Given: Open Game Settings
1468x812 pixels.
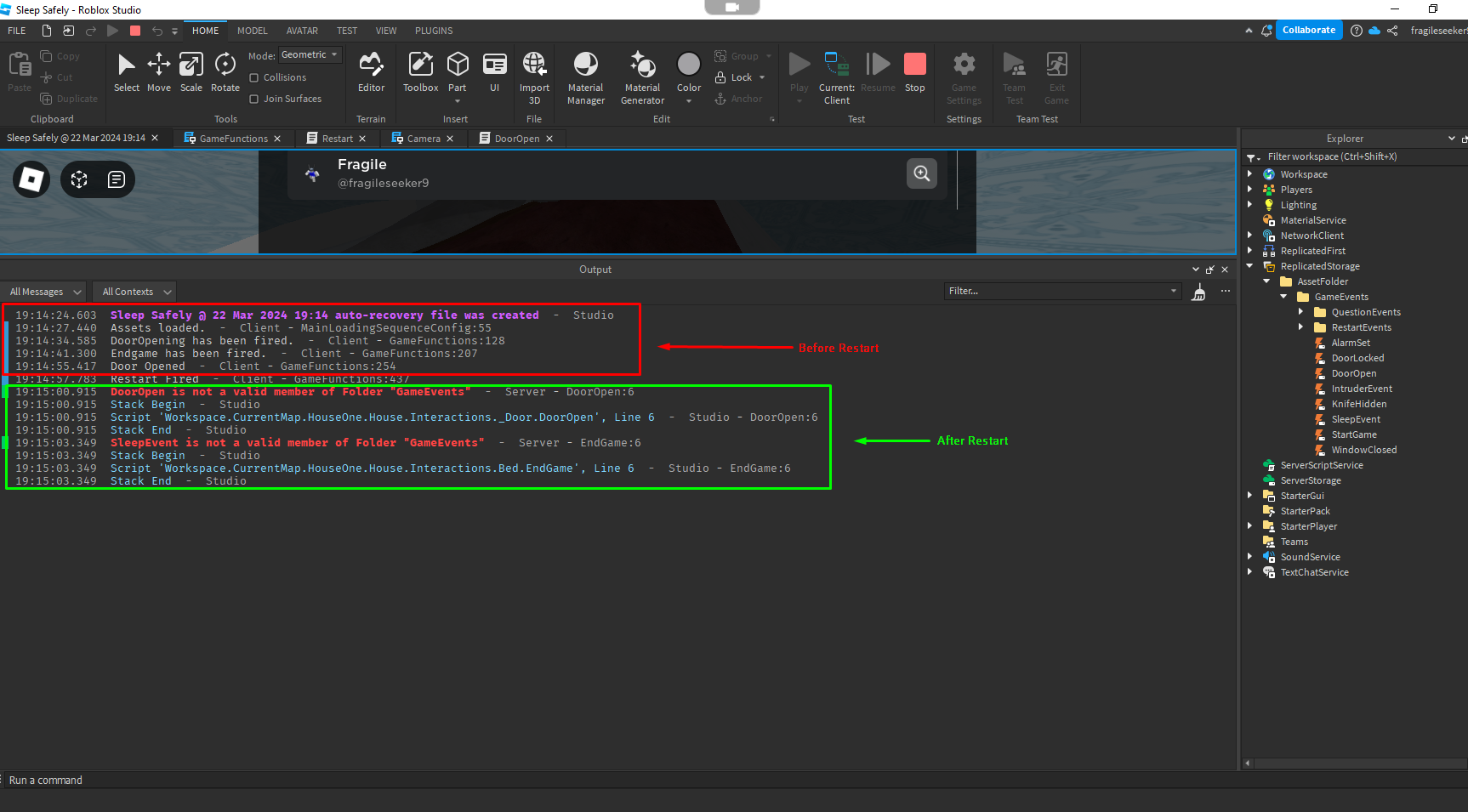Looking at the screenshot, I should (964, 75).
